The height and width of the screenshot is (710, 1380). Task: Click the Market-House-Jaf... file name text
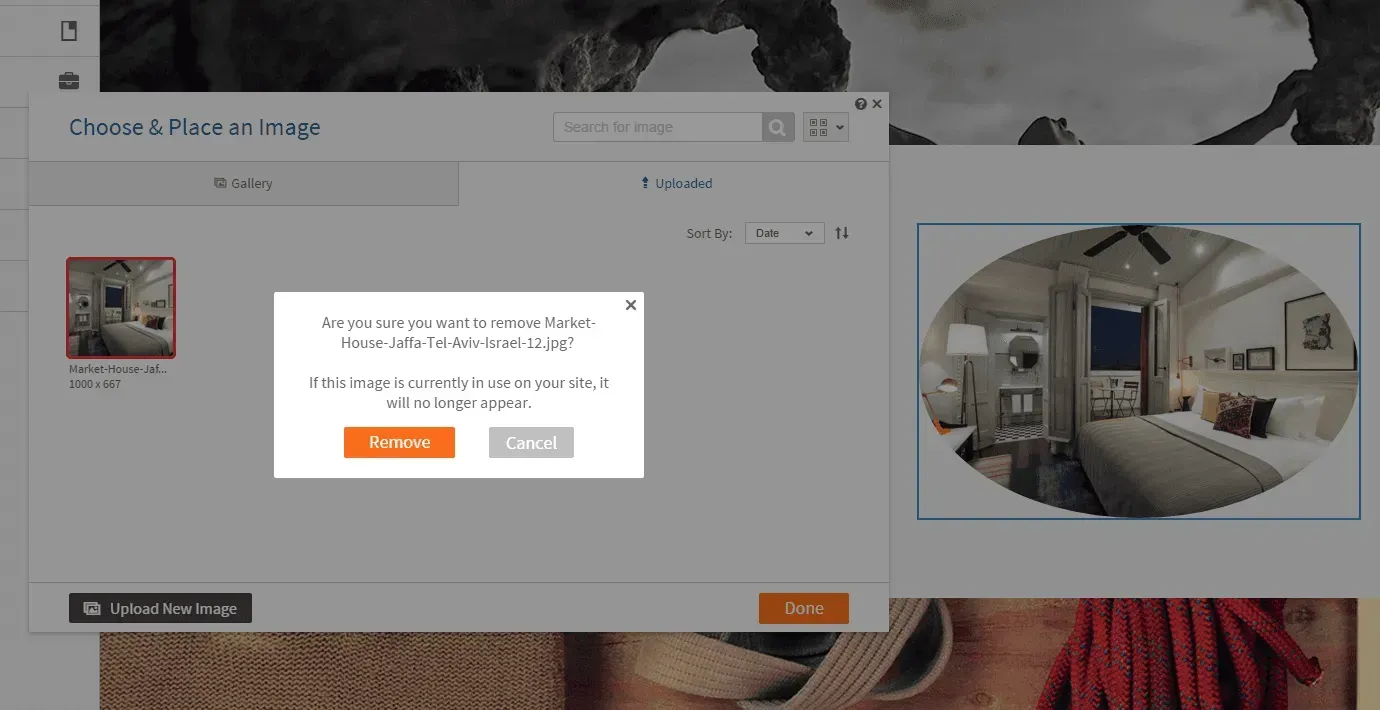click(118, 369)
